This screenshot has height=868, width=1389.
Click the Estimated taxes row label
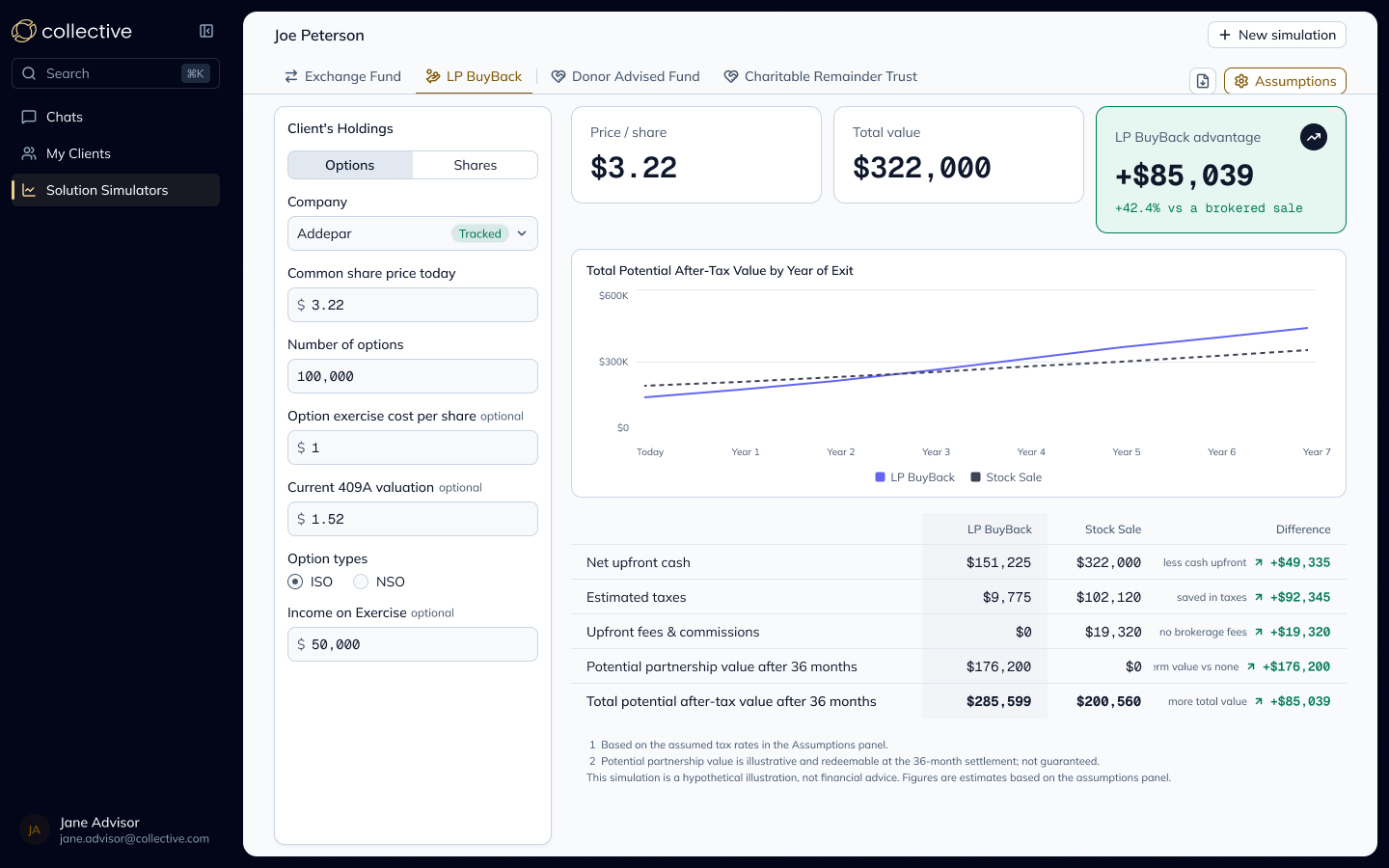637,597
